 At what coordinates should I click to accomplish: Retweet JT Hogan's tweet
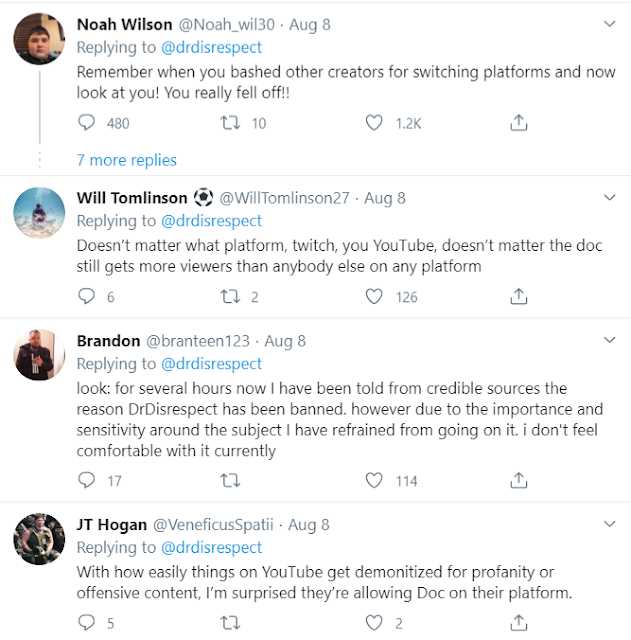click(x=229, y=623)
